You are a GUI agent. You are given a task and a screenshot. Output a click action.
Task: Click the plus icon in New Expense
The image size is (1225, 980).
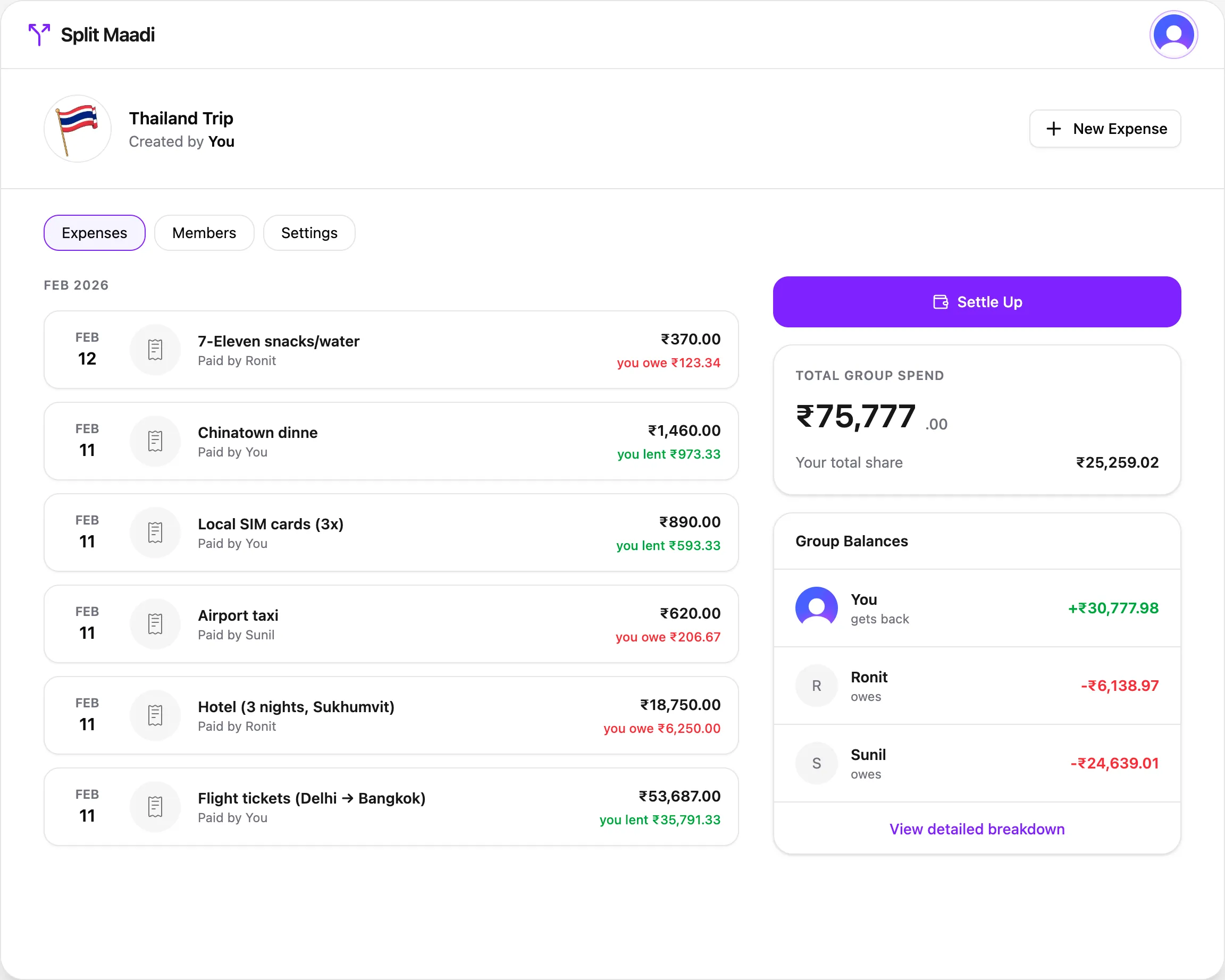1054,128
